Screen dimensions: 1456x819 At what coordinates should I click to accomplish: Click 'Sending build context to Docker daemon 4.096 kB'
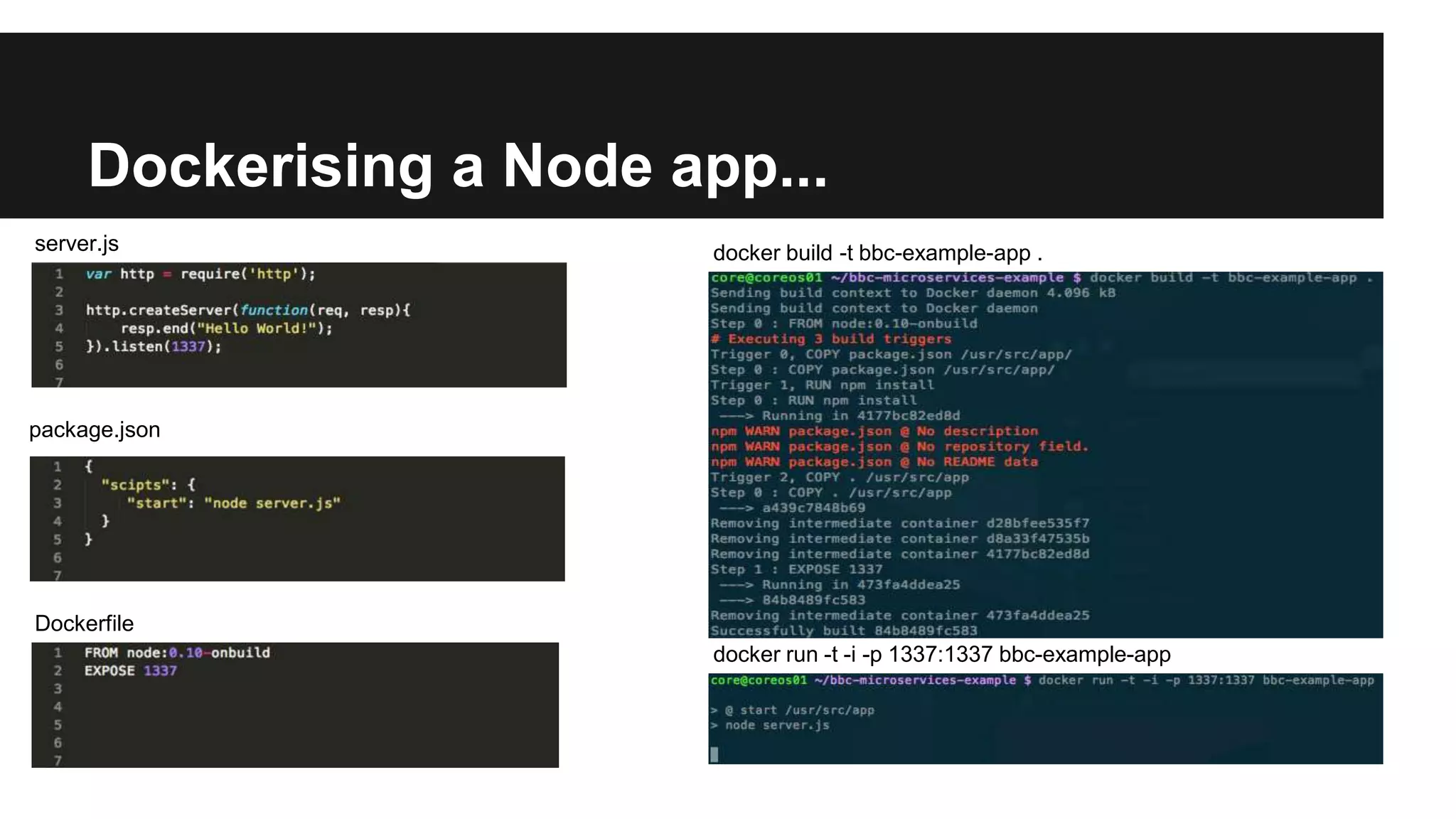click(913, 293)
